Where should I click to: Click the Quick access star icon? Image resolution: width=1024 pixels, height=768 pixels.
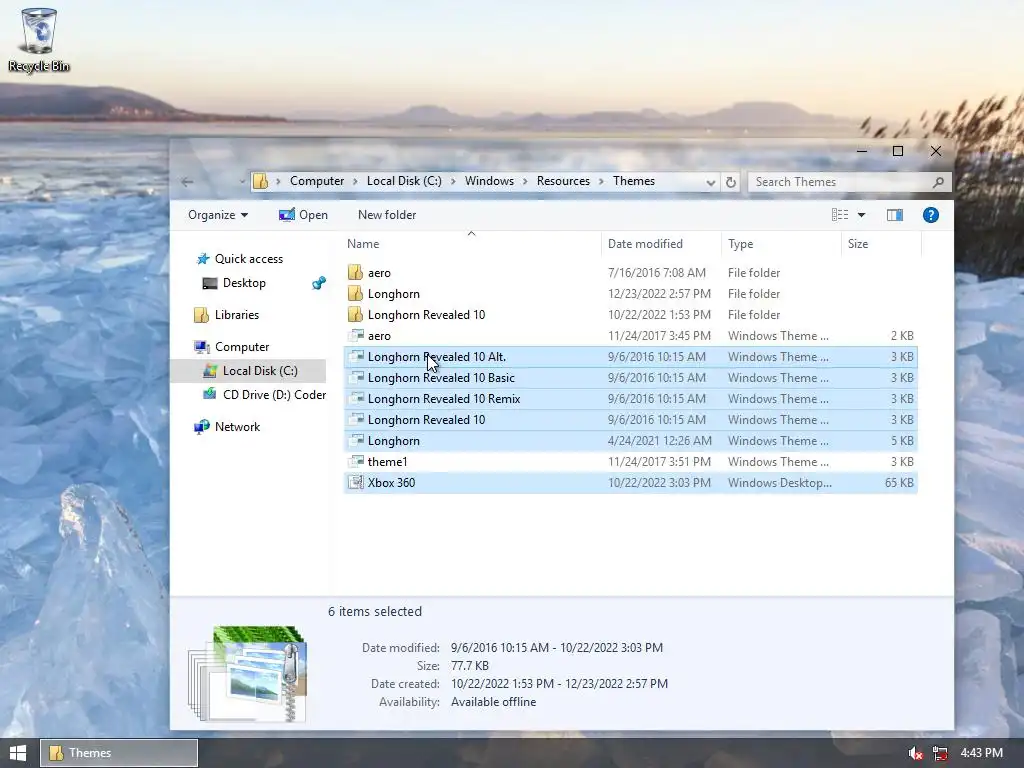click(203, 259)
